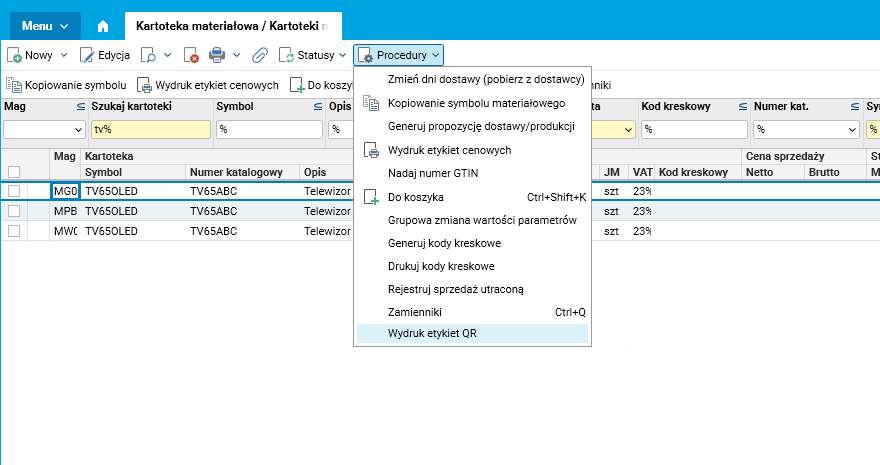This screenshot has width=880, height=465.
Task: Select 'Wydruk etykiet QR' menu entry
Action: (433, 333)
